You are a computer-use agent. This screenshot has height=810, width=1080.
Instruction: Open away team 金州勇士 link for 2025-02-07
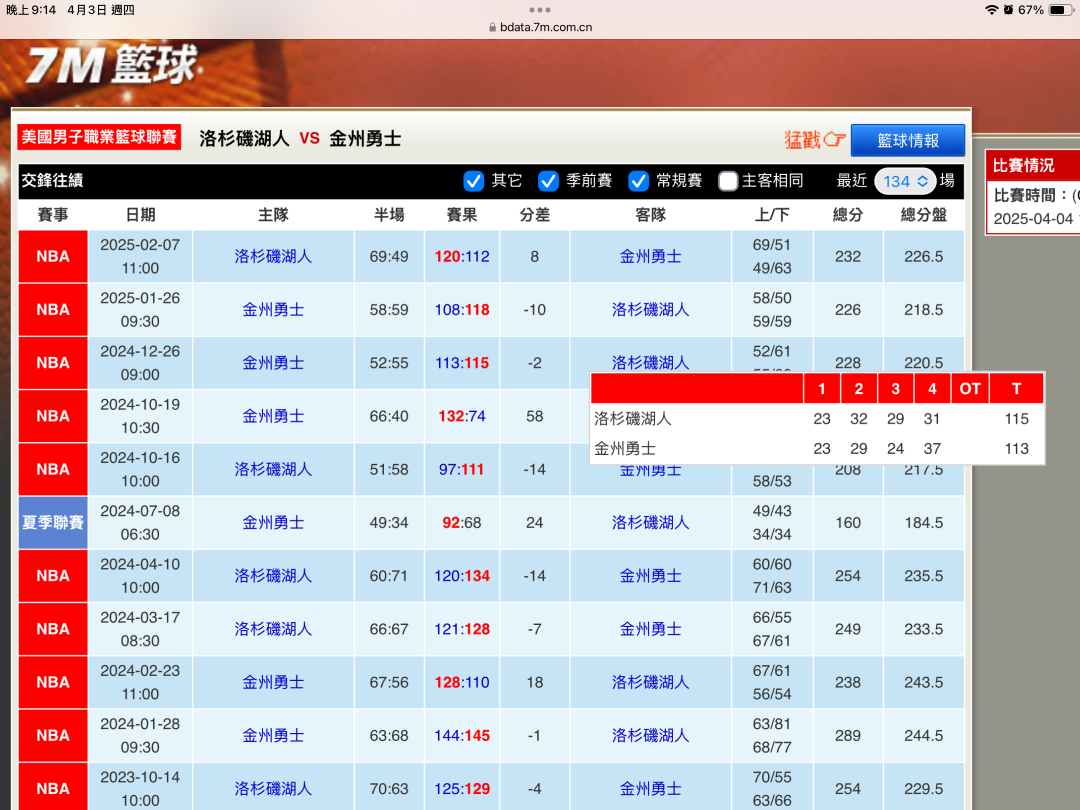pos(650,256)
